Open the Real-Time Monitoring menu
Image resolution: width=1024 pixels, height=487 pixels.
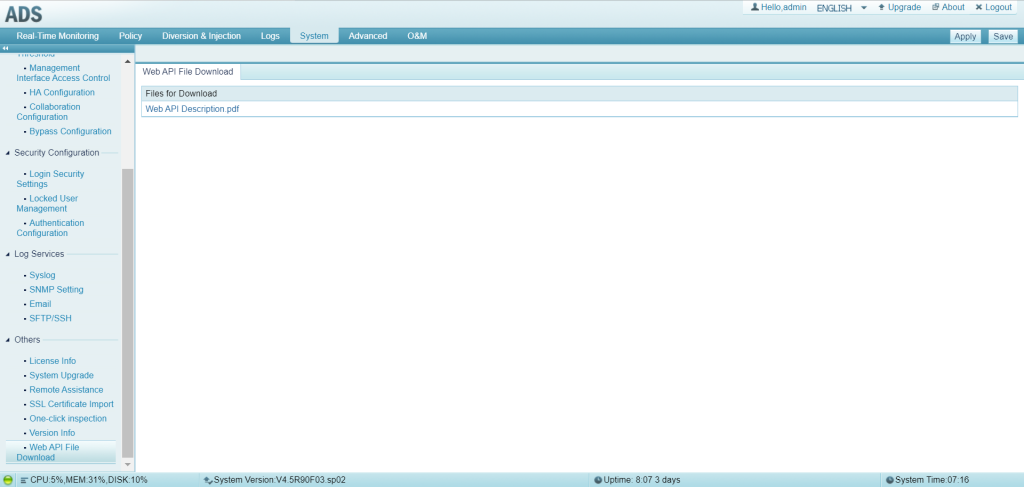coord(57,36)
